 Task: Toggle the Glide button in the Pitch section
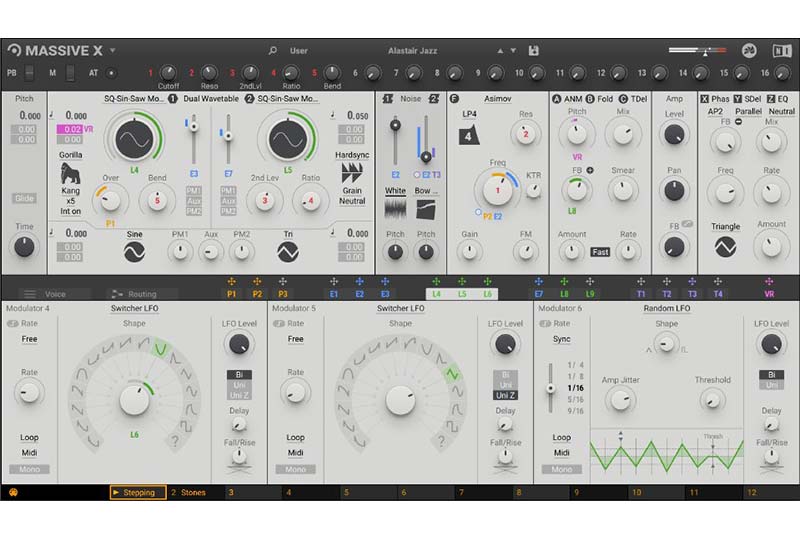coord(24,198)
